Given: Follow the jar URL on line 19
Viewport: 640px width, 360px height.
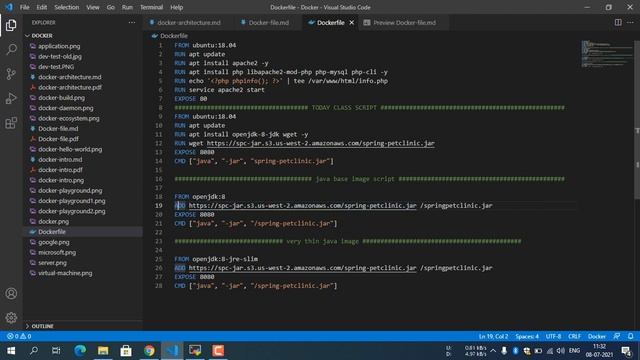Looking at the screenshot, I should 302,205.
